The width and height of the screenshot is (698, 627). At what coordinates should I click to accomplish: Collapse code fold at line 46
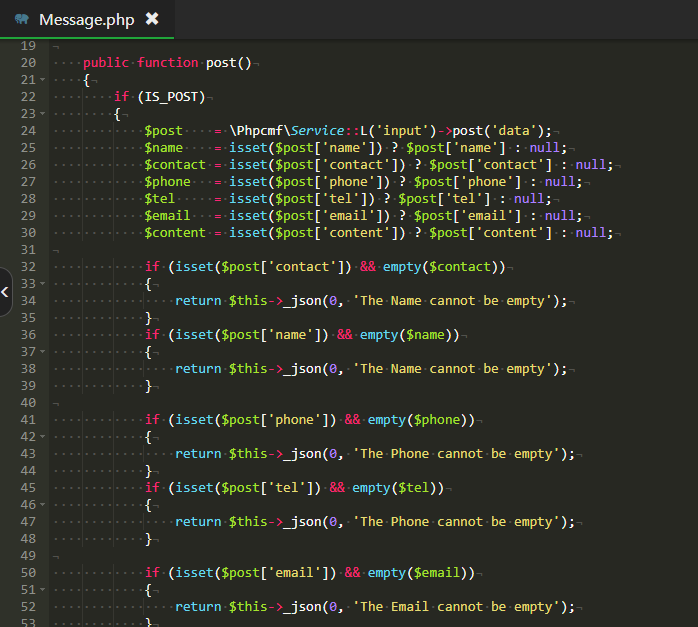pyautogui.click(x=43, y=505)
